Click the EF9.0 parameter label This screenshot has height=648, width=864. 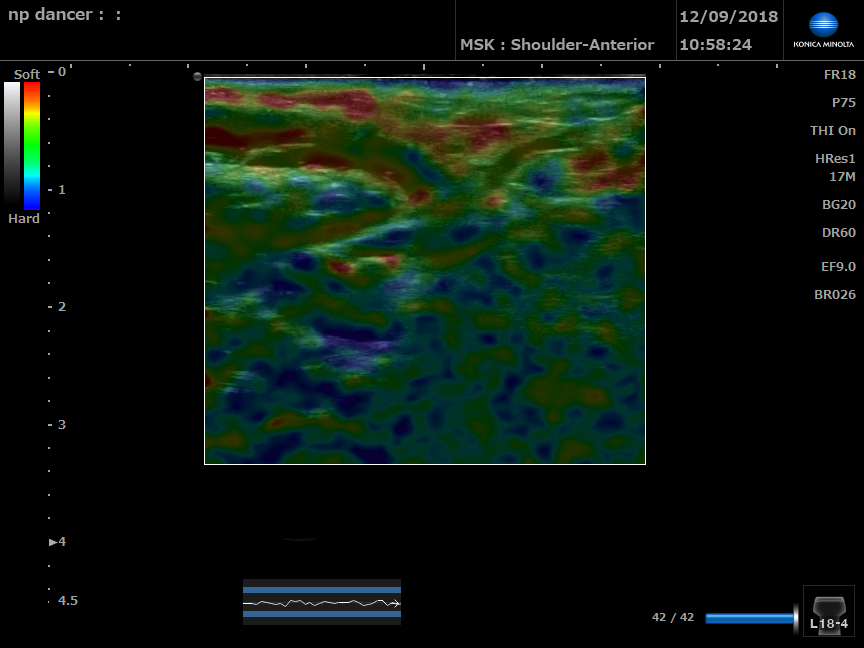(838, 267)
